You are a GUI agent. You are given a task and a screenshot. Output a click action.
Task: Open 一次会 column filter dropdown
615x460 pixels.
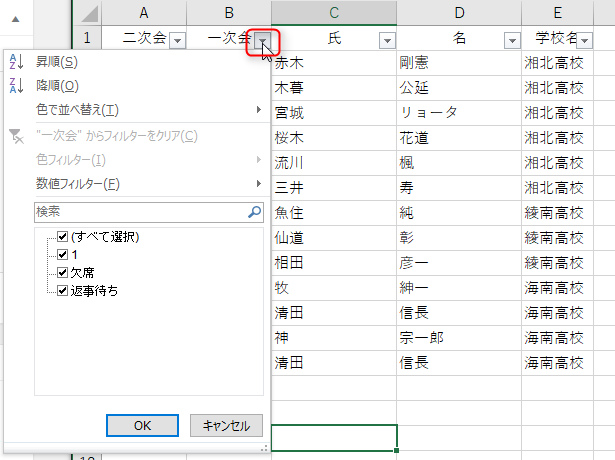tap(262, 40)
